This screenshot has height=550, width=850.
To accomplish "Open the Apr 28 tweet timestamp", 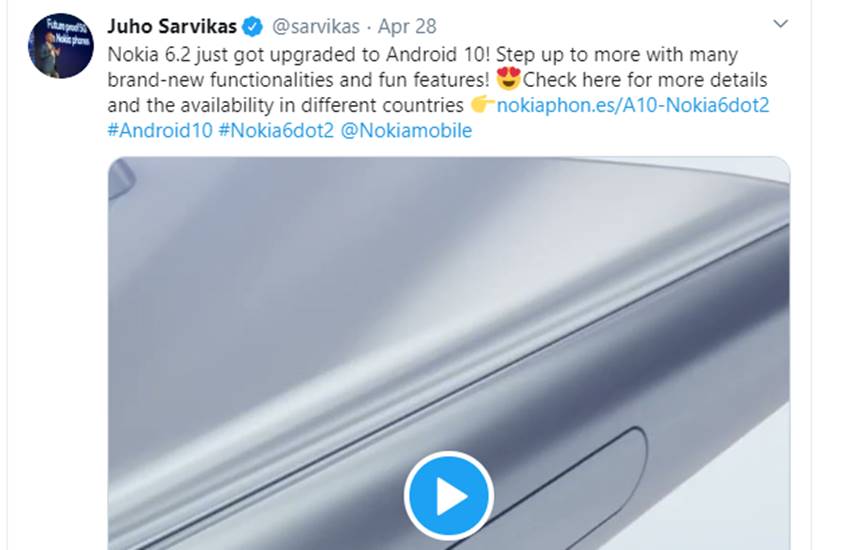I will click(407, 27).
